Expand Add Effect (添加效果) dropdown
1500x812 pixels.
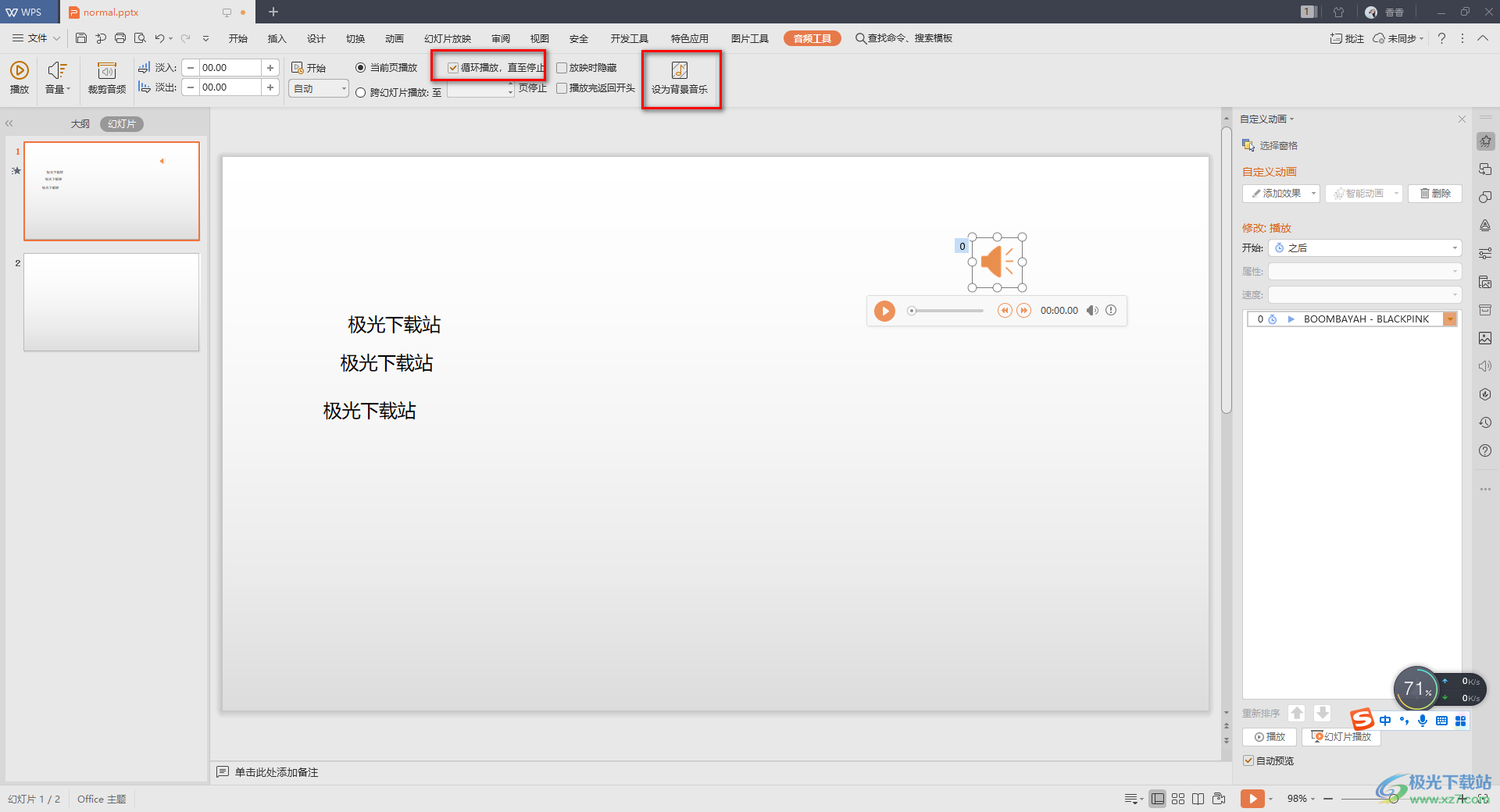[x=1313, y=194]
